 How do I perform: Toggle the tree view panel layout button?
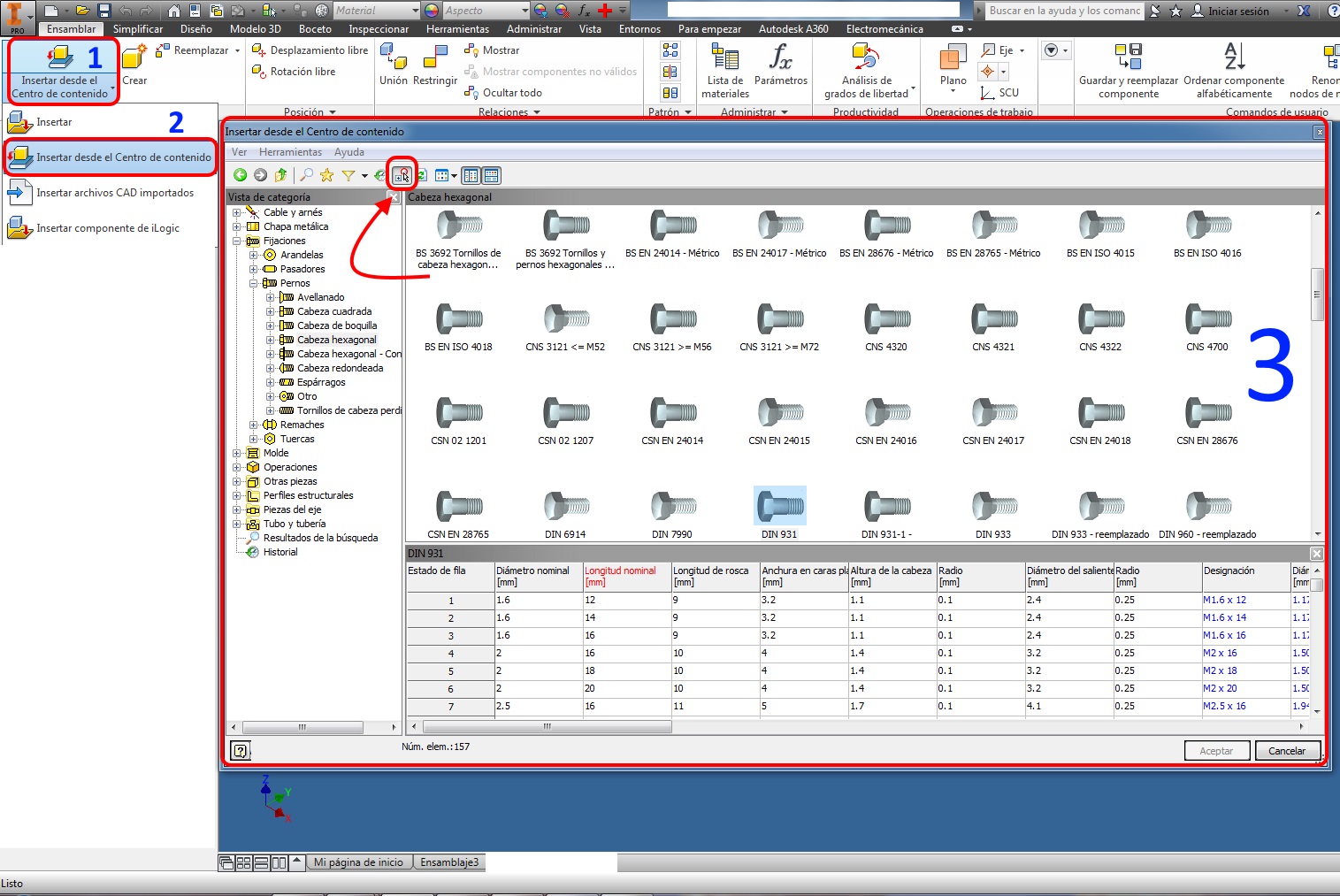coord(471,175)
